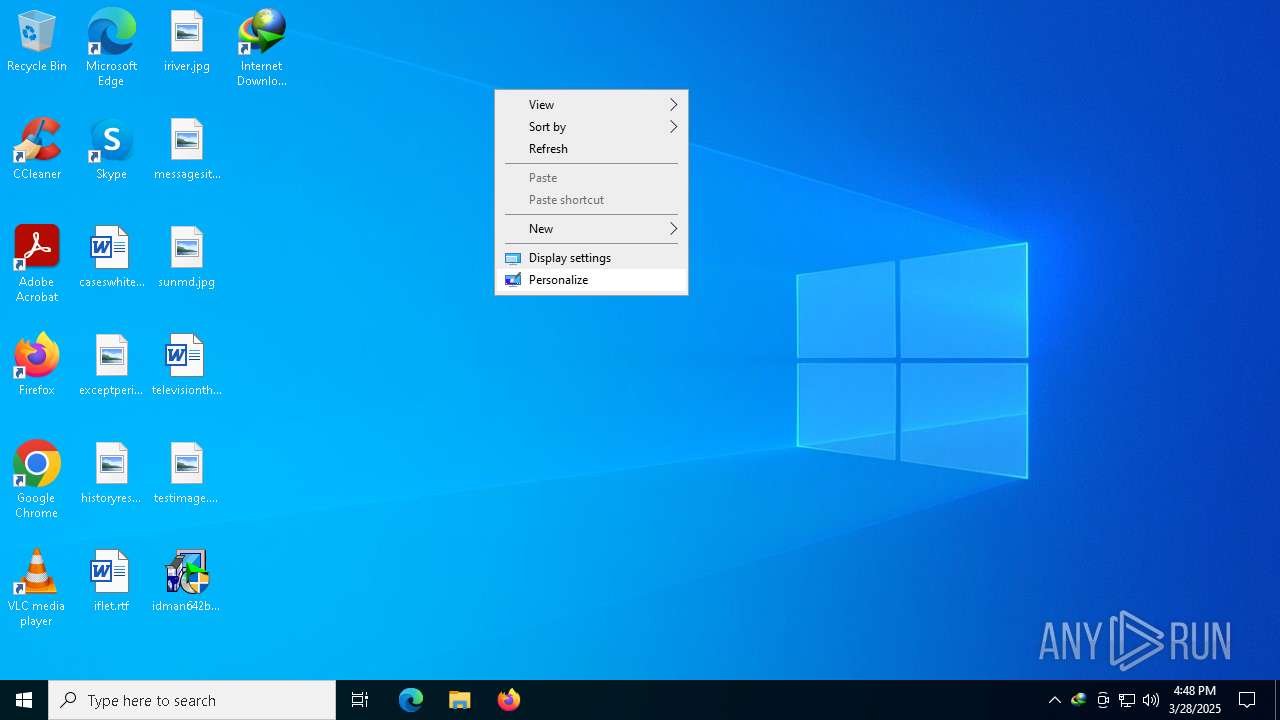This screenshot has height=720, width=1280.
Task: Select the iriver.jpg file icon
Action: pyautogui.click(x=187, y=42)
